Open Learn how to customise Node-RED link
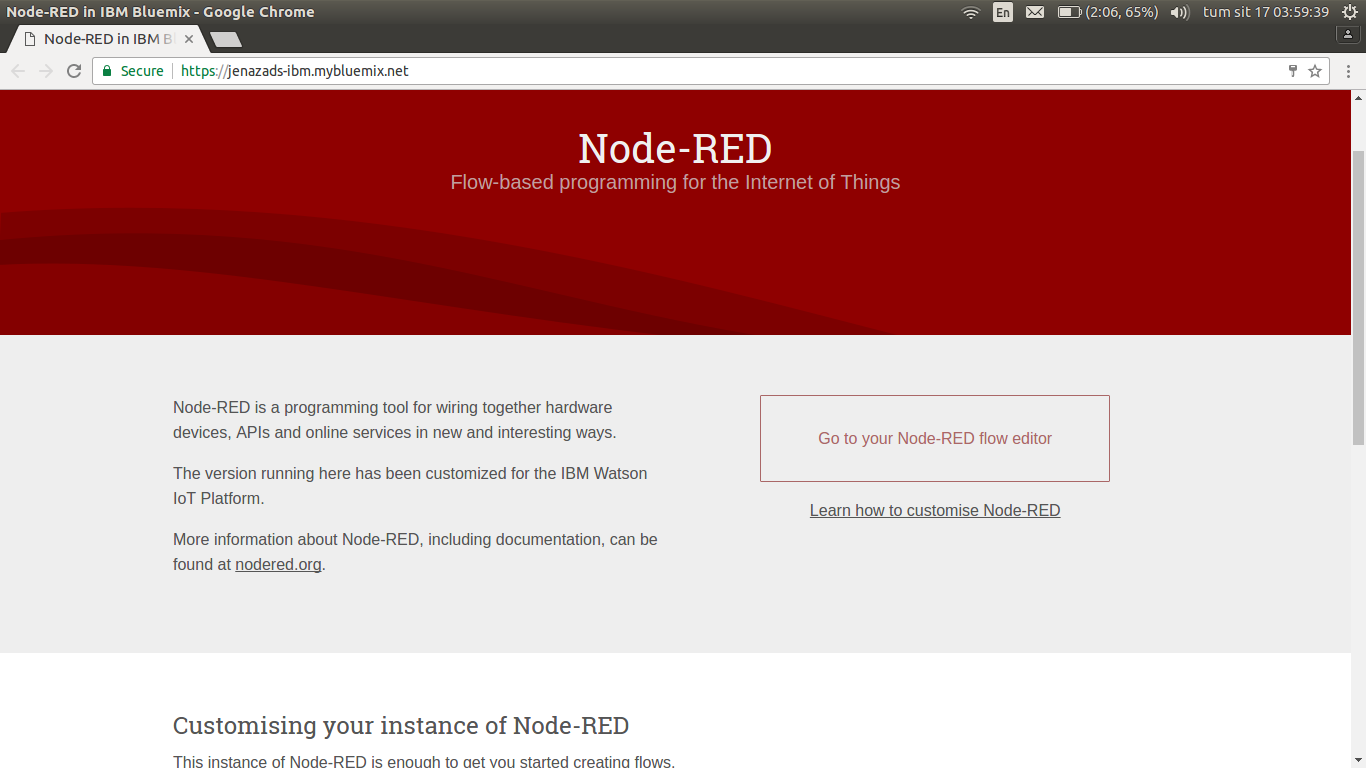 click(x=935, y=510)
